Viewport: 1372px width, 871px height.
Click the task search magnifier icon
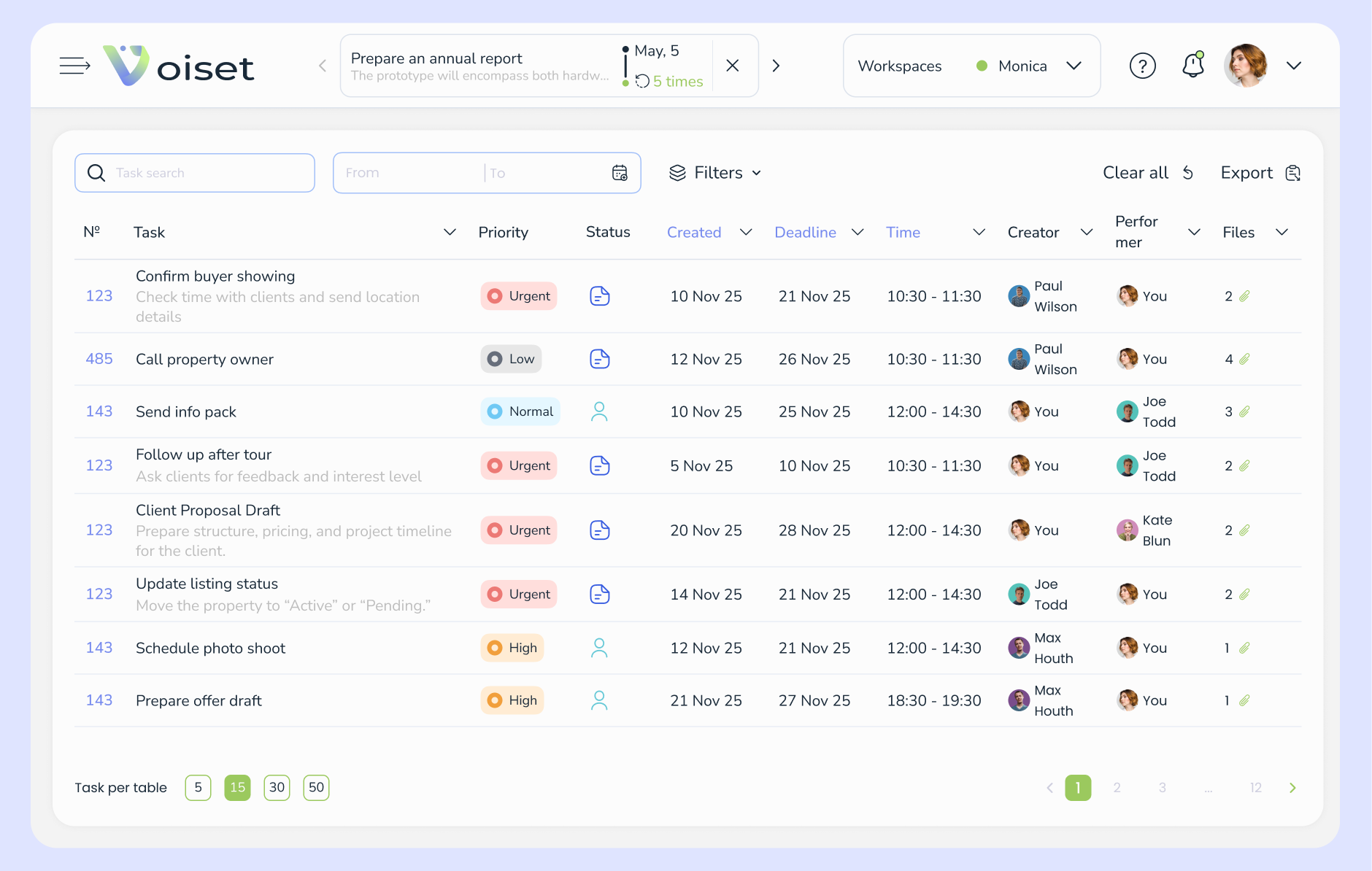(x=96, y=173)
